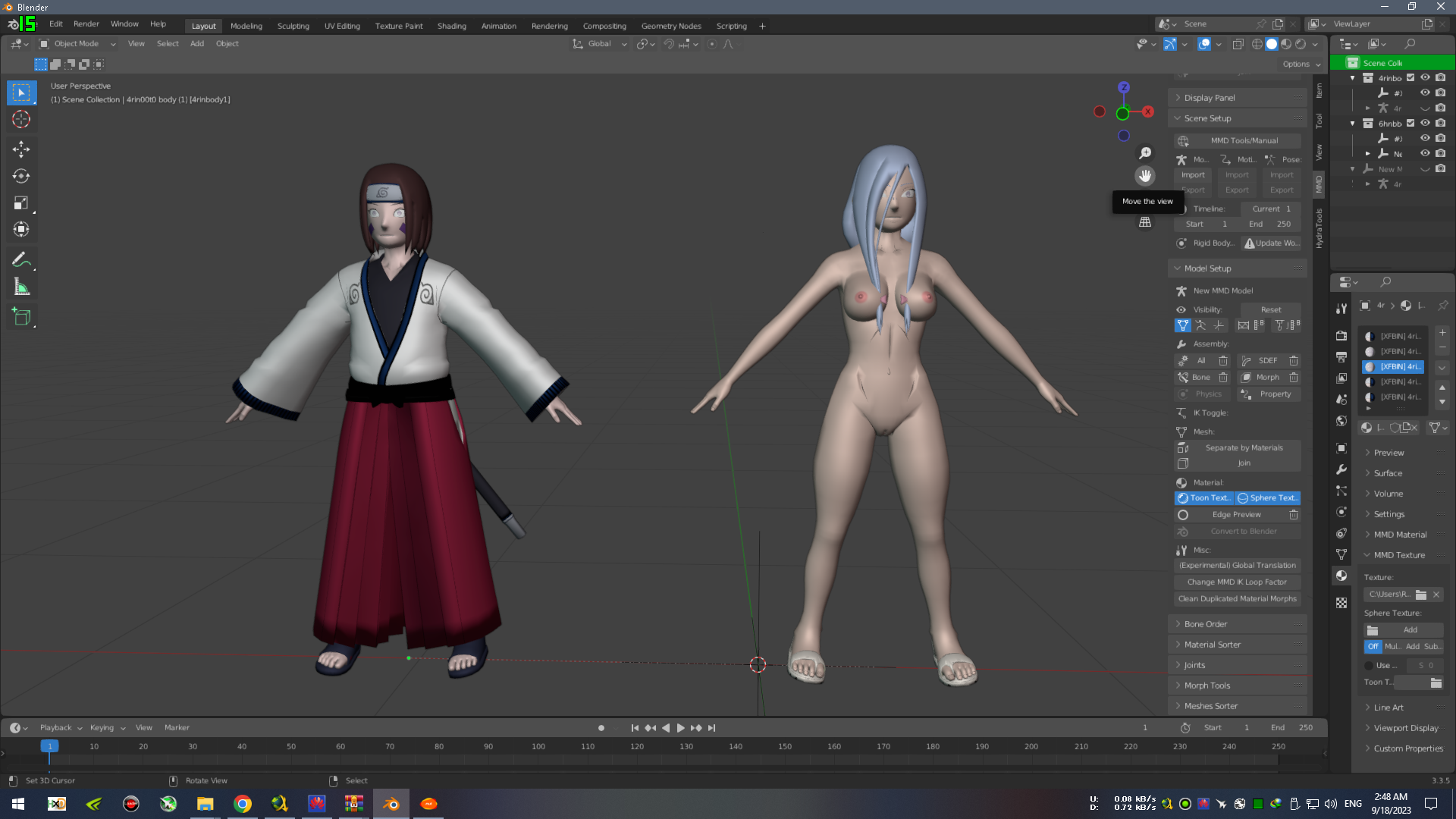Toggle orthographic perspective grid icon
Screen dimensions: 1456x819
pyautogui.click(x=1145, y=222)
